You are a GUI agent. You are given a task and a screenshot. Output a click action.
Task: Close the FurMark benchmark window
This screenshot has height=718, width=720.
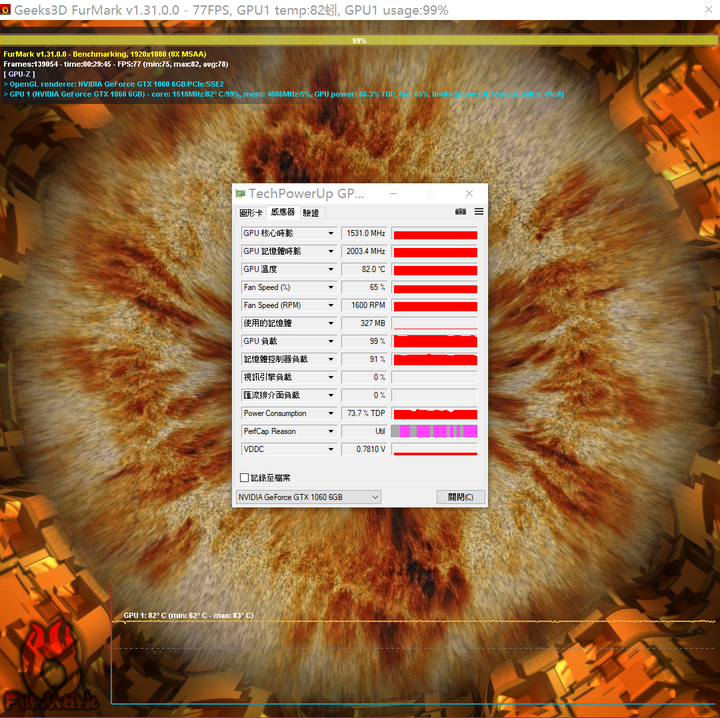(709, 10)
